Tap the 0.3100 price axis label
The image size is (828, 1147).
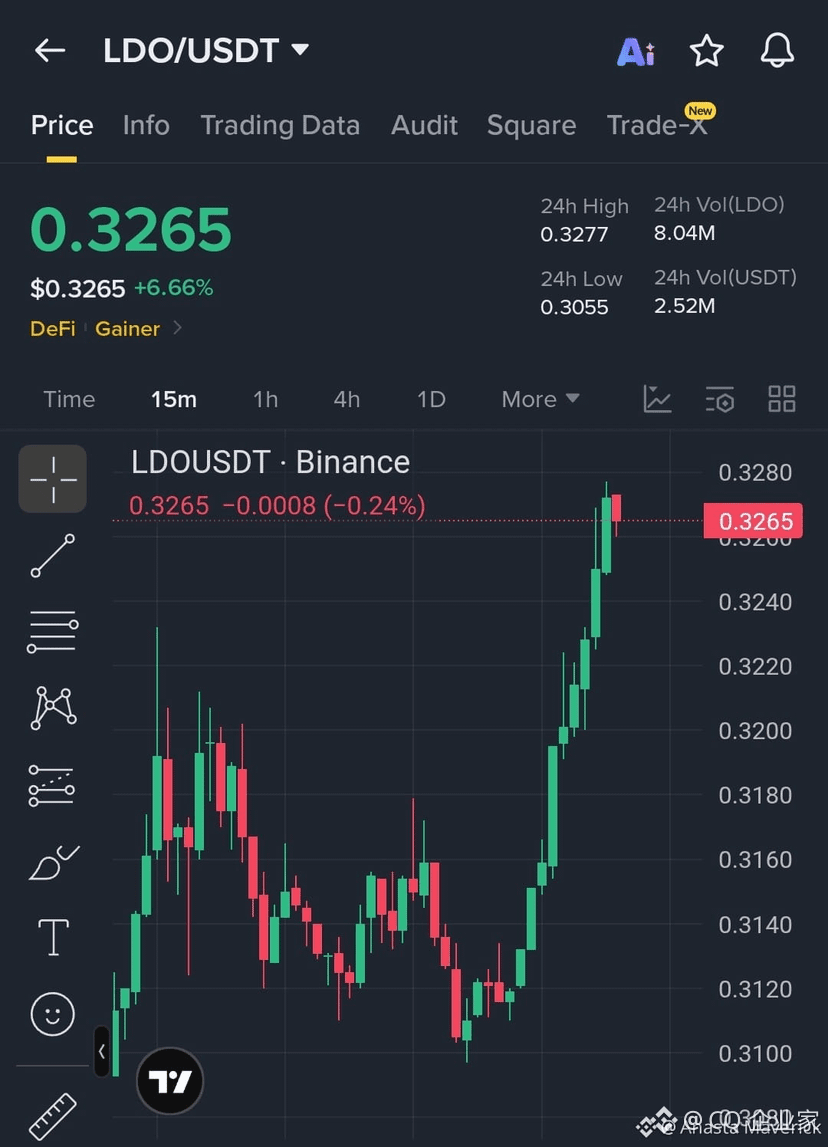[x=755, y=1053]
